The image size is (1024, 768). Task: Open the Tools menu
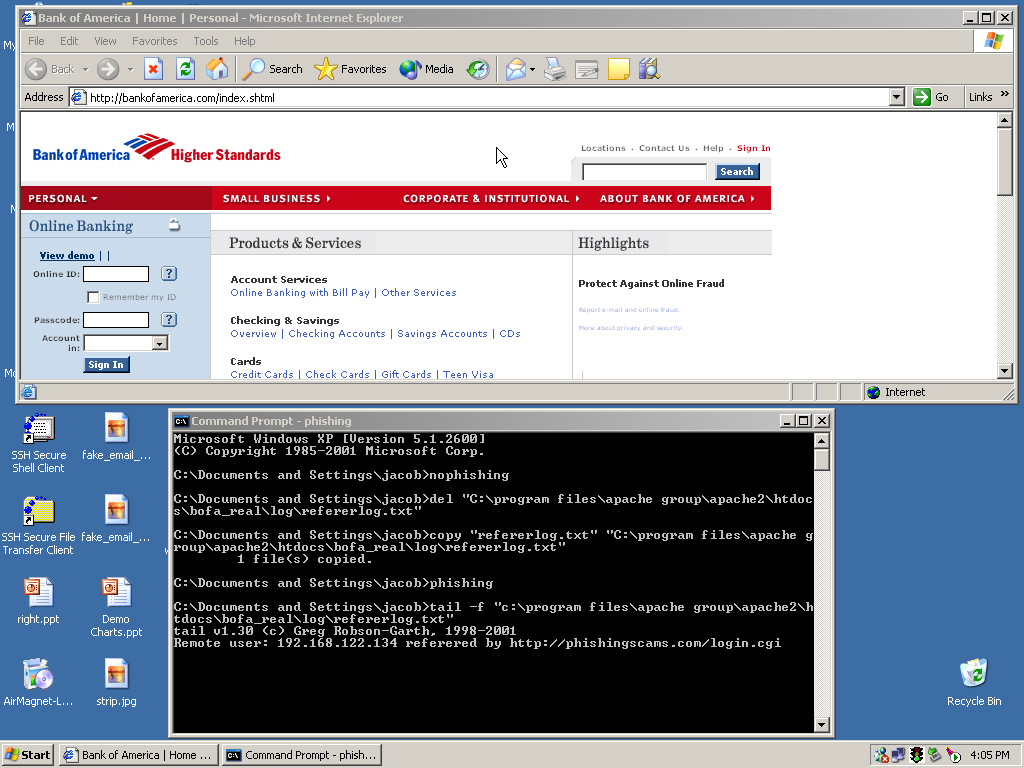[x=206, y=41]
